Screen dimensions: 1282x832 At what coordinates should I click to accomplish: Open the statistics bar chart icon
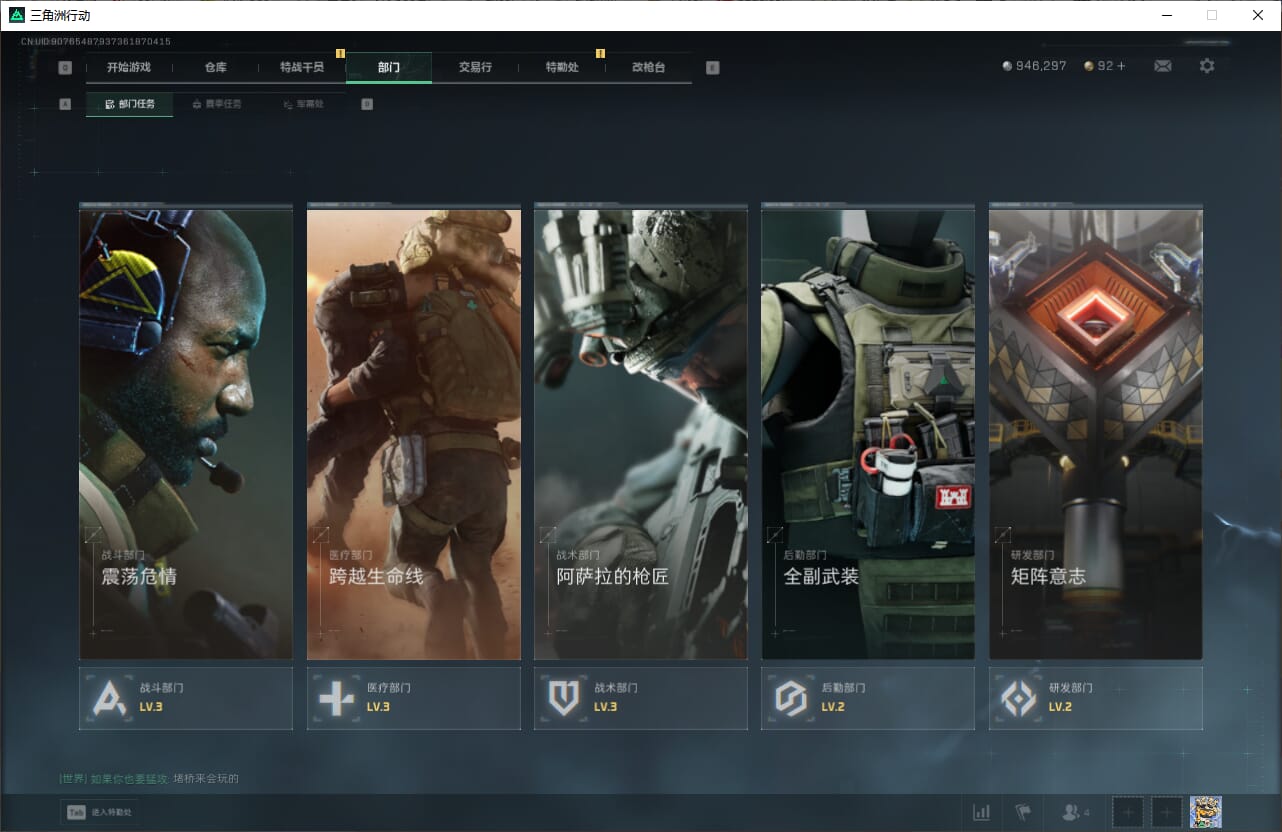(x=982, y=812)
